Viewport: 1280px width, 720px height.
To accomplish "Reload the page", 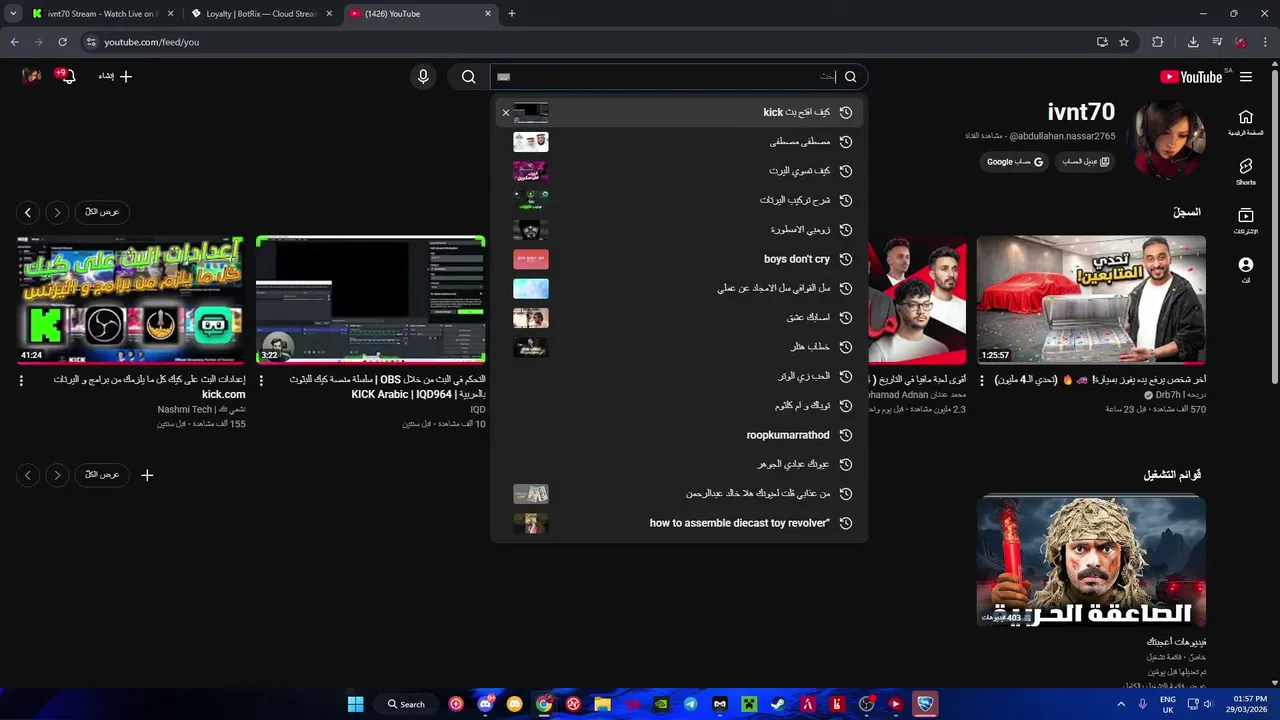I will click(62, 42).
